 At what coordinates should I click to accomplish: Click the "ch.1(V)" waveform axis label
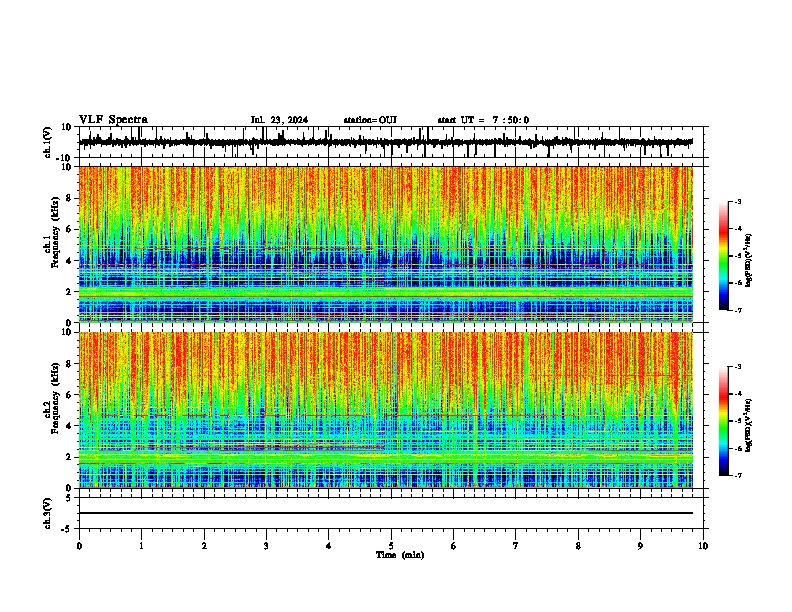click(48, 142)
